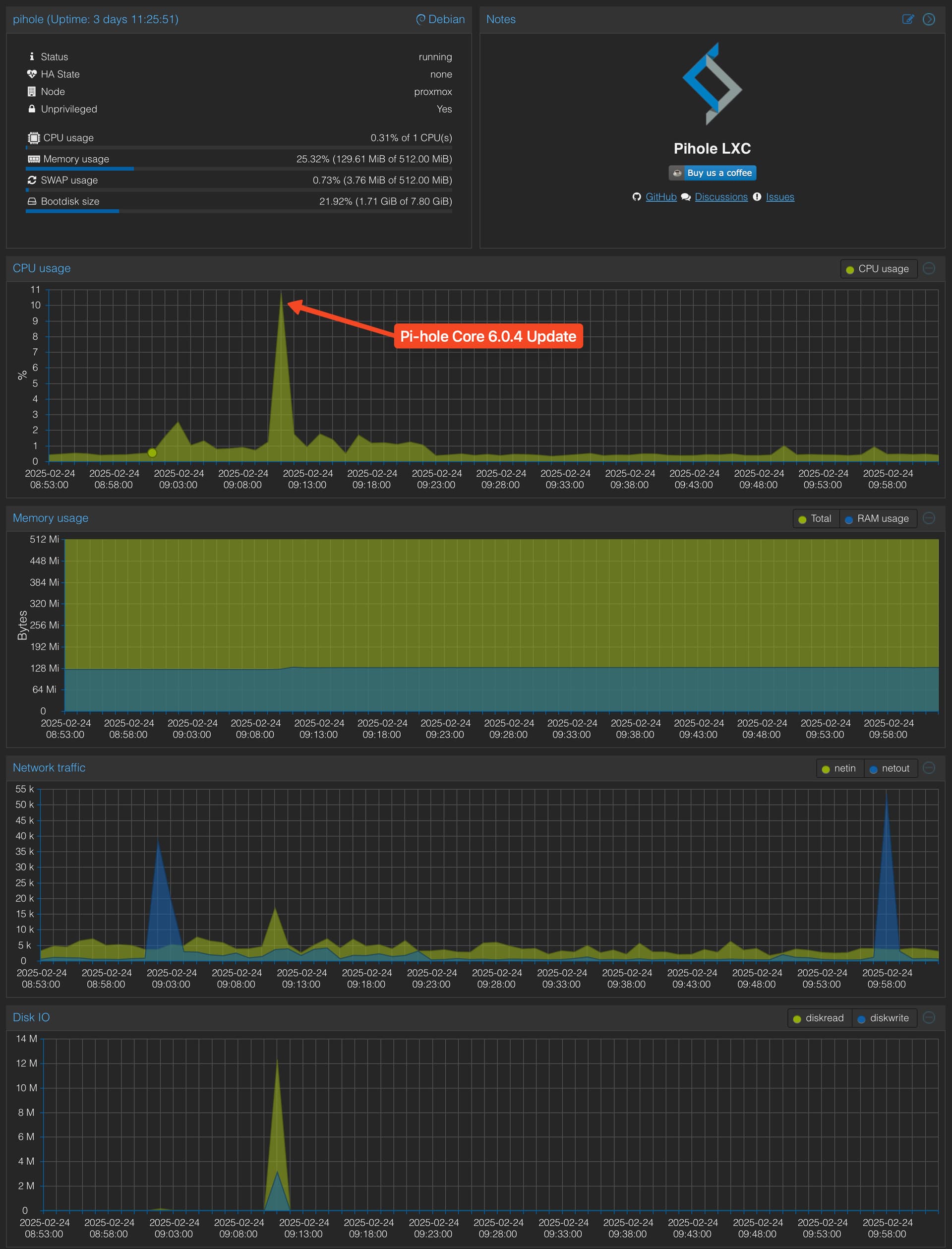Toggle RAM usage legend series
The width and height of the screenshot is (952, 1249).
[x=878, y=518]
